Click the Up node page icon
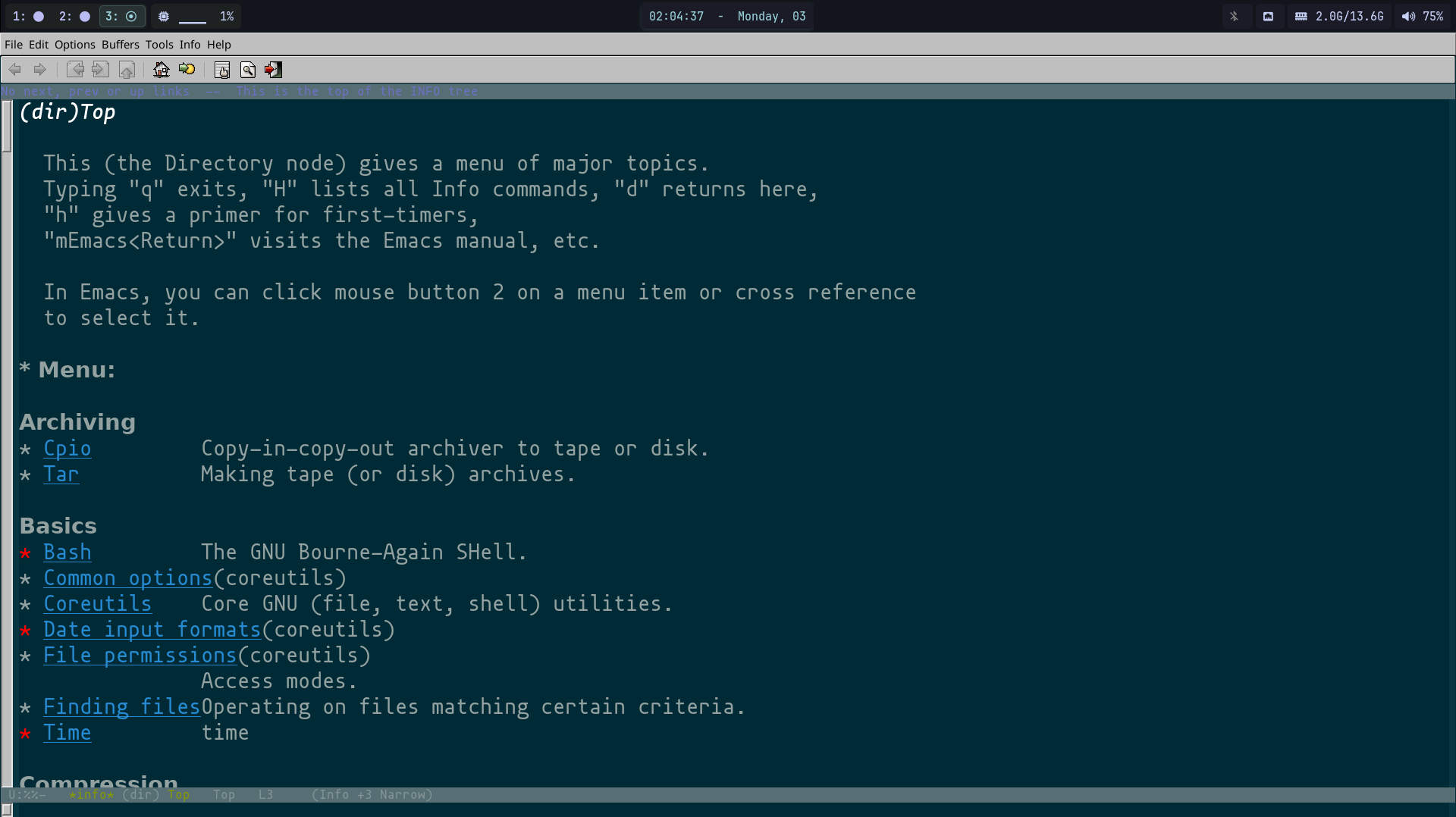 127,70
